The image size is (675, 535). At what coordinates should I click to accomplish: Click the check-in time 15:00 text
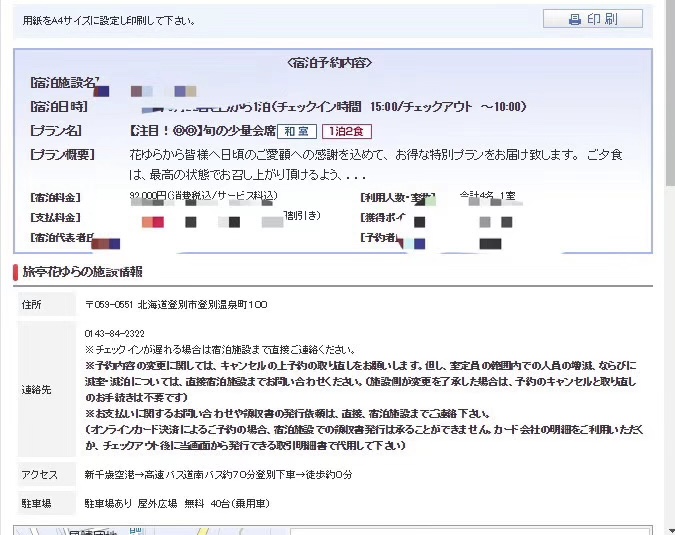[383, 107]
